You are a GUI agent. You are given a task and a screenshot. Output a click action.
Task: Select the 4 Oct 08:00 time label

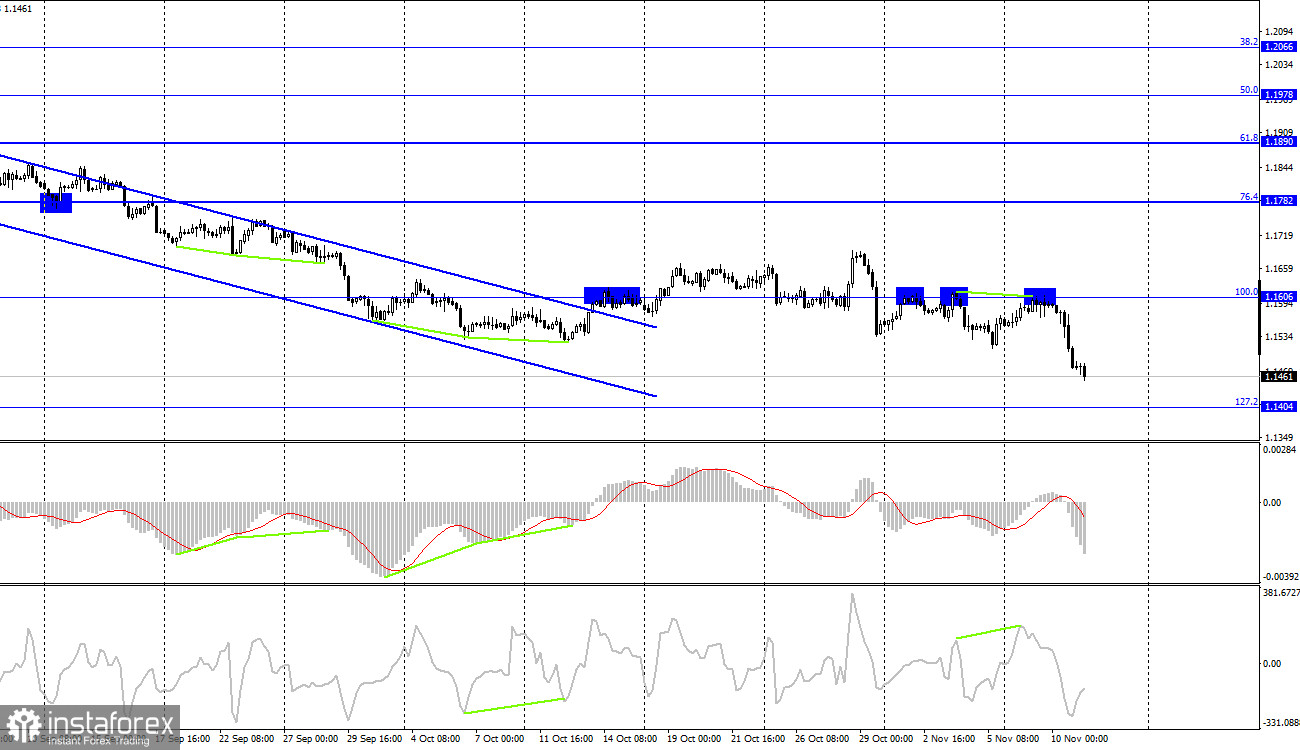437,739
